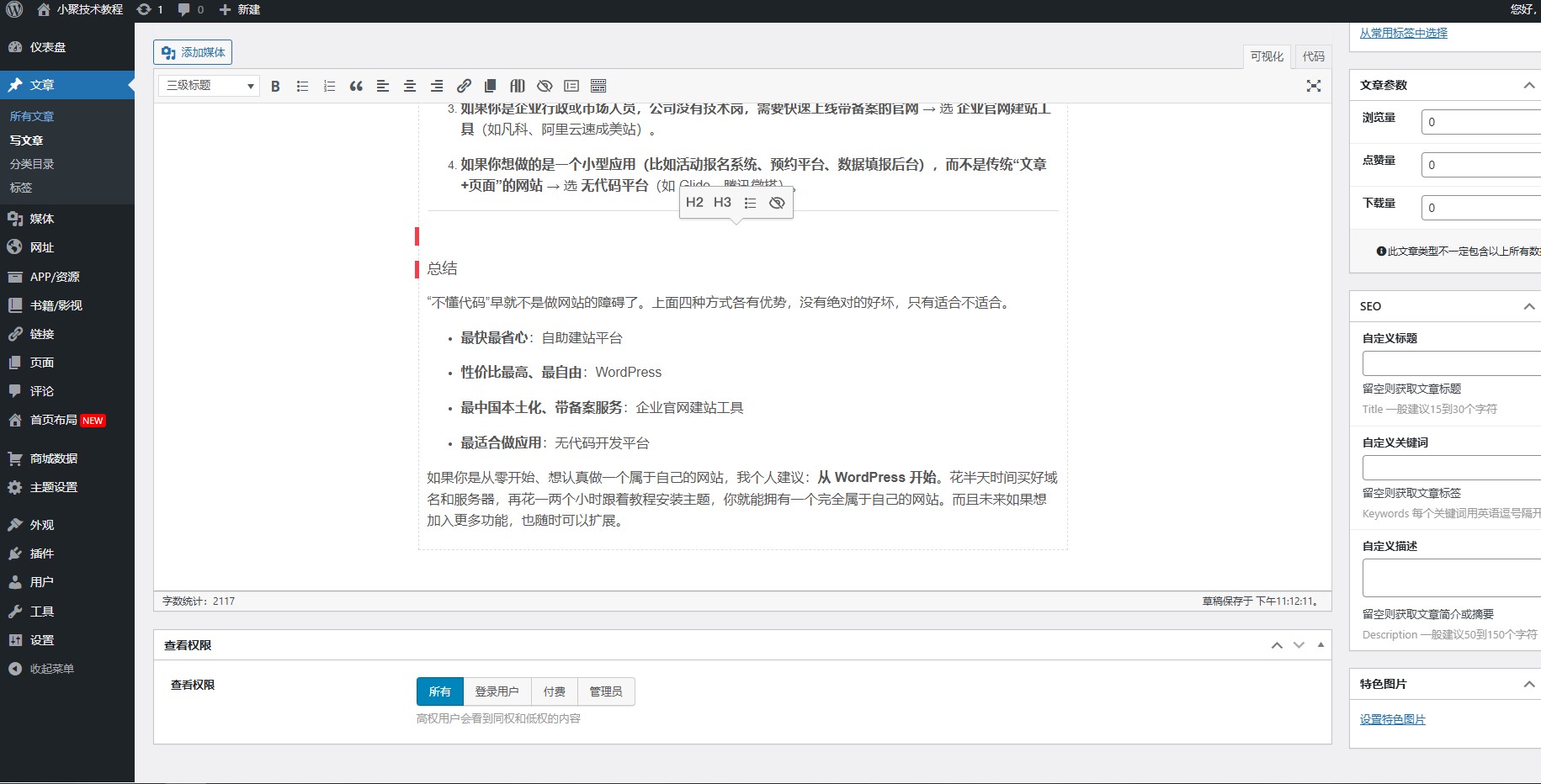Open 写文章 in the sidebar menu

pos(28,140)
